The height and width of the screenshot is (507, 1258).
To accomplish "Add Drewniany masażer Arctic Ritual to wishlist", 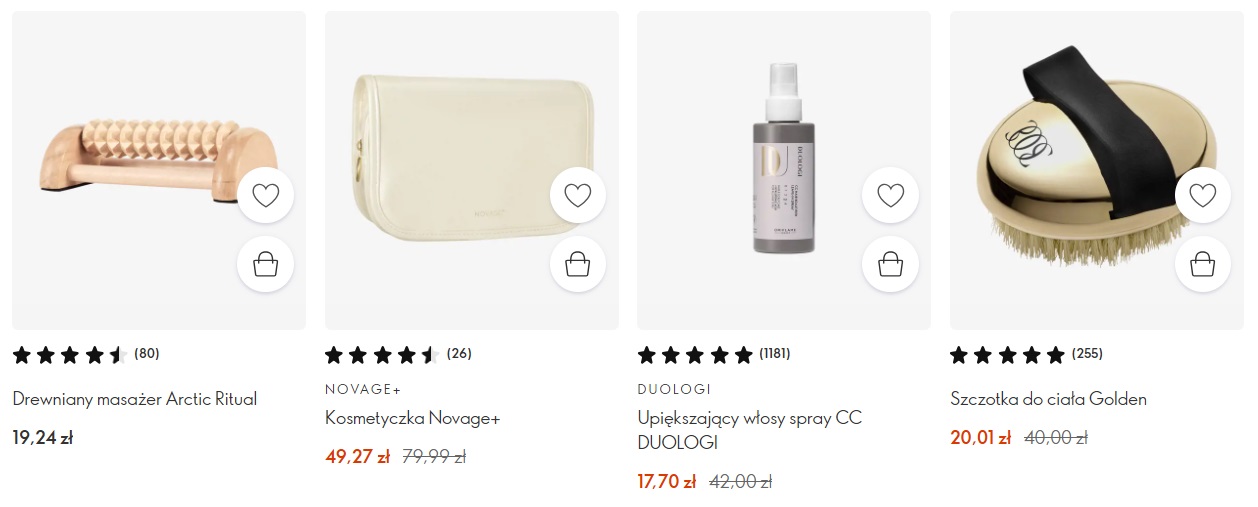I will (x=265, y=195).
